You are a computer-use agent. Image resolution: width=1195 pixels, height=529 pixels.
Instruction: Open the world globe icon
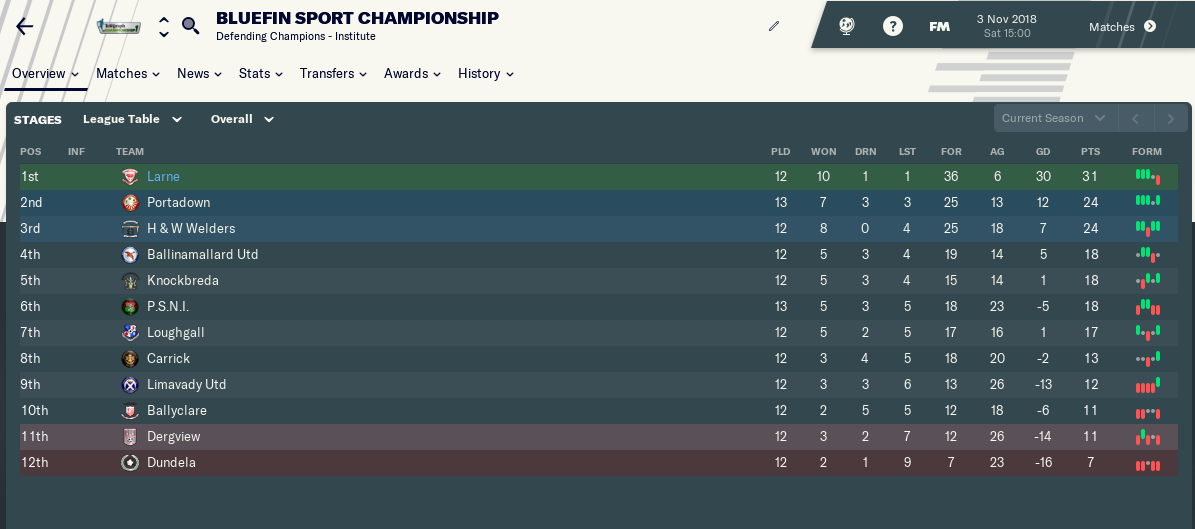(847, 27)
